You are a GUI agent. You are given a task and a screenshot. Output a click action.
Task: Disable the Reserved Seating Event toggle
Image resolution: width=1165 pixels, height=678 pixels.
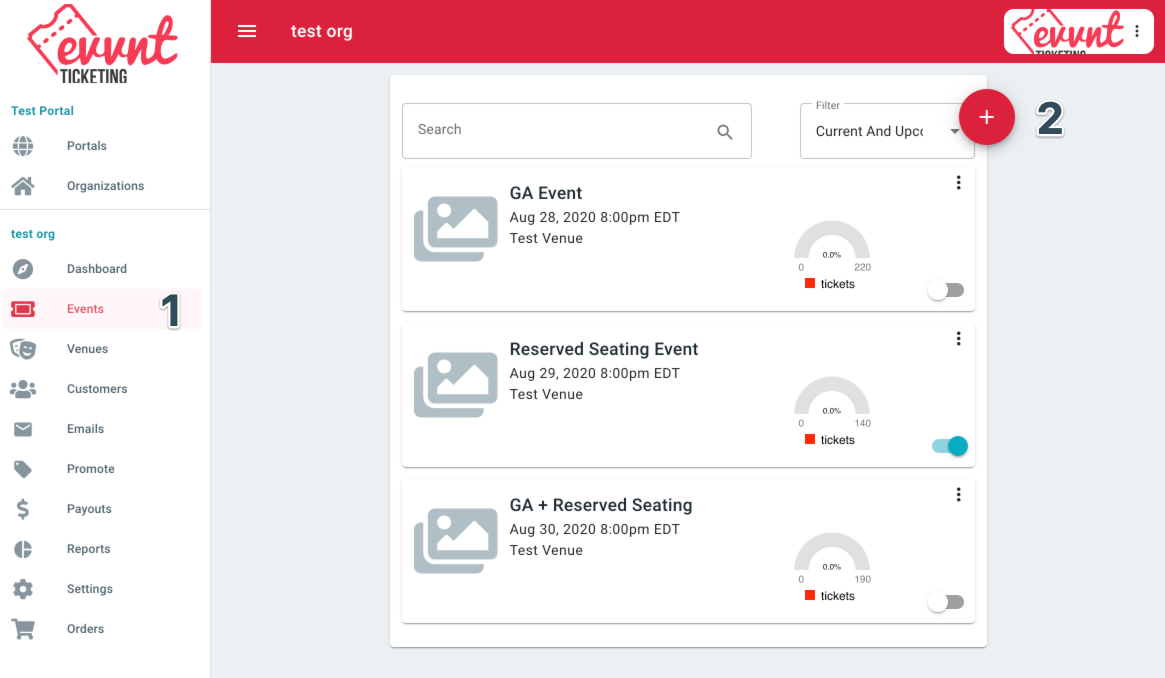click(950, 446)
